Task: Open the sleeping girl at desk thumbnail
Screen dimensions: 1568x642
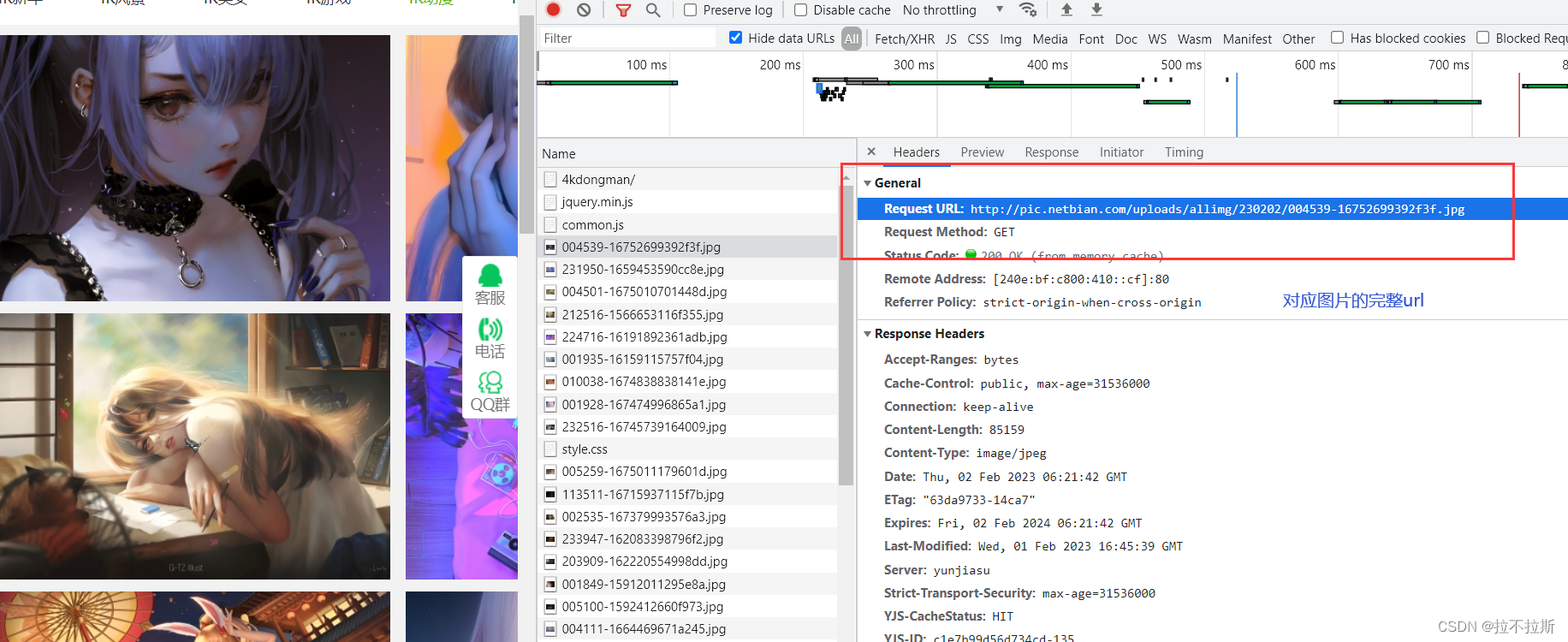Action: (195, 446)
